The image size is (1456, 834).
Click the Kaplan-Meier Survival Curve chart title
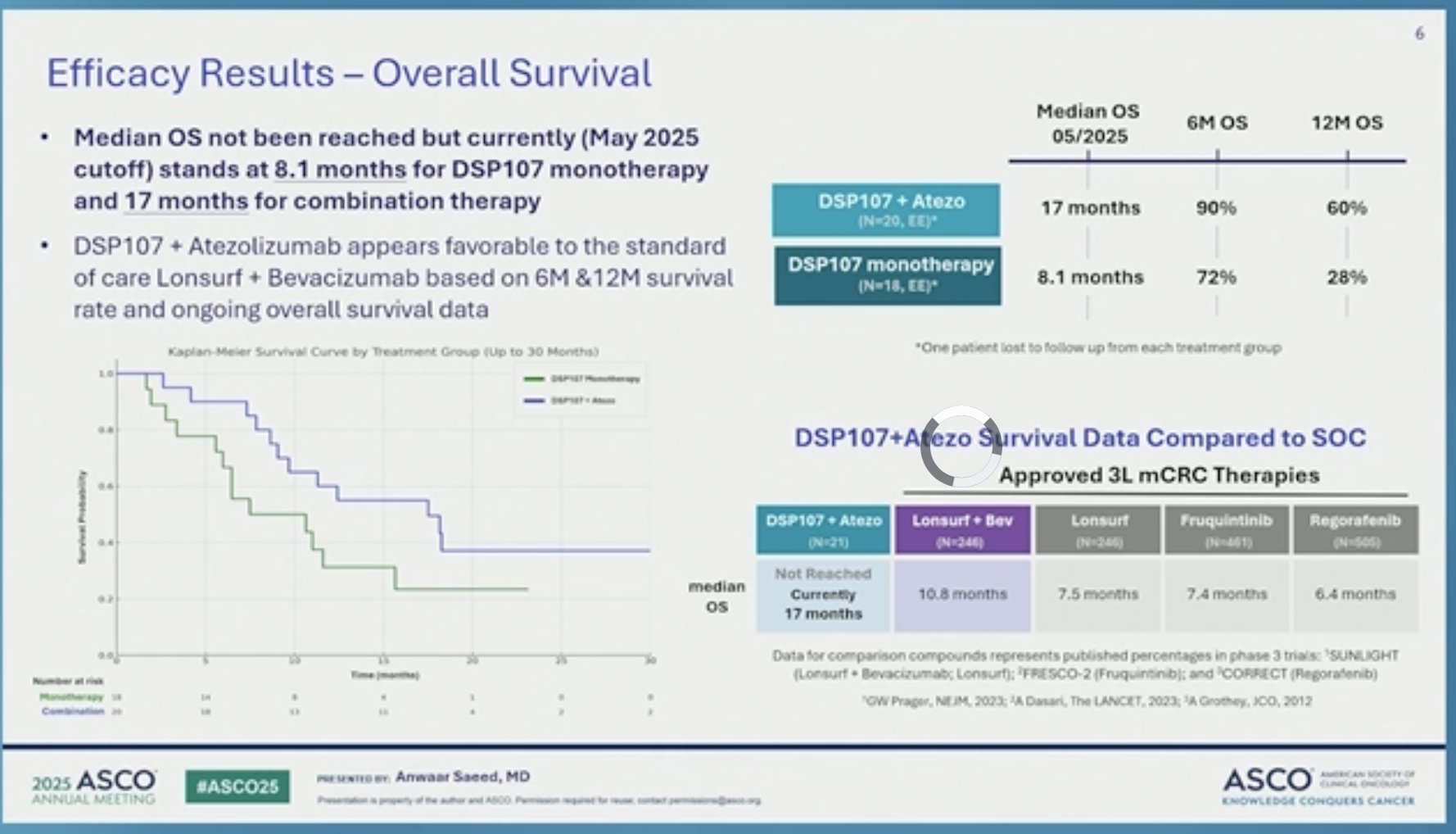coord(383,351)
